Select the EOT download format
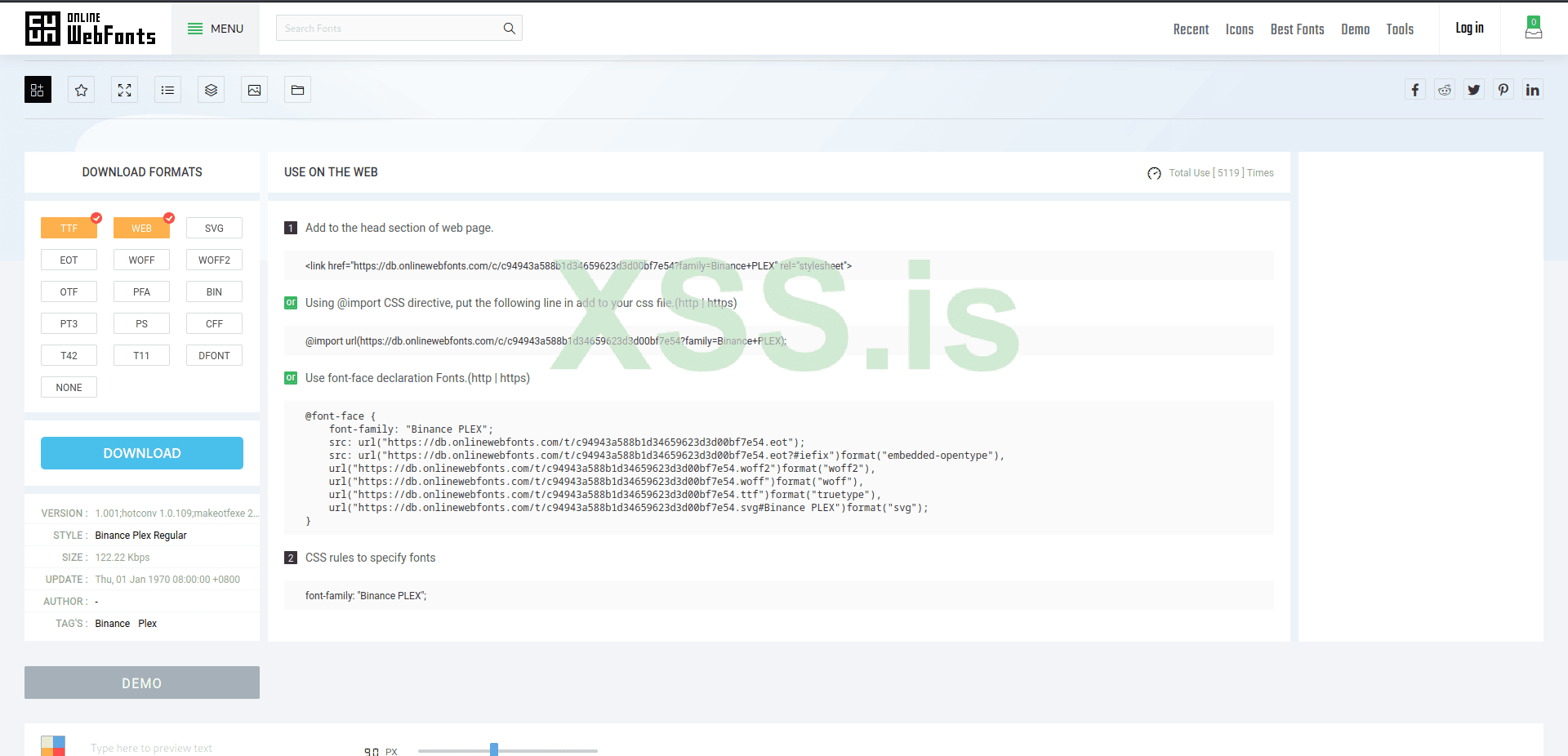 pos(69,260)
